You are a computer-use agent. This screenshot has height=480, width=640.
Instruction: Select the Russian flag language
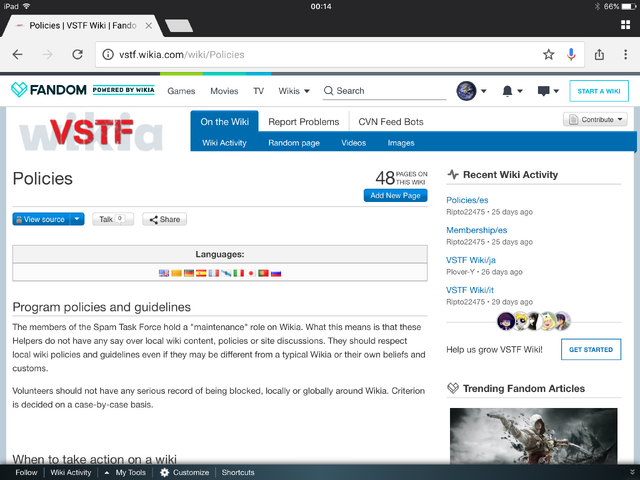276,273
